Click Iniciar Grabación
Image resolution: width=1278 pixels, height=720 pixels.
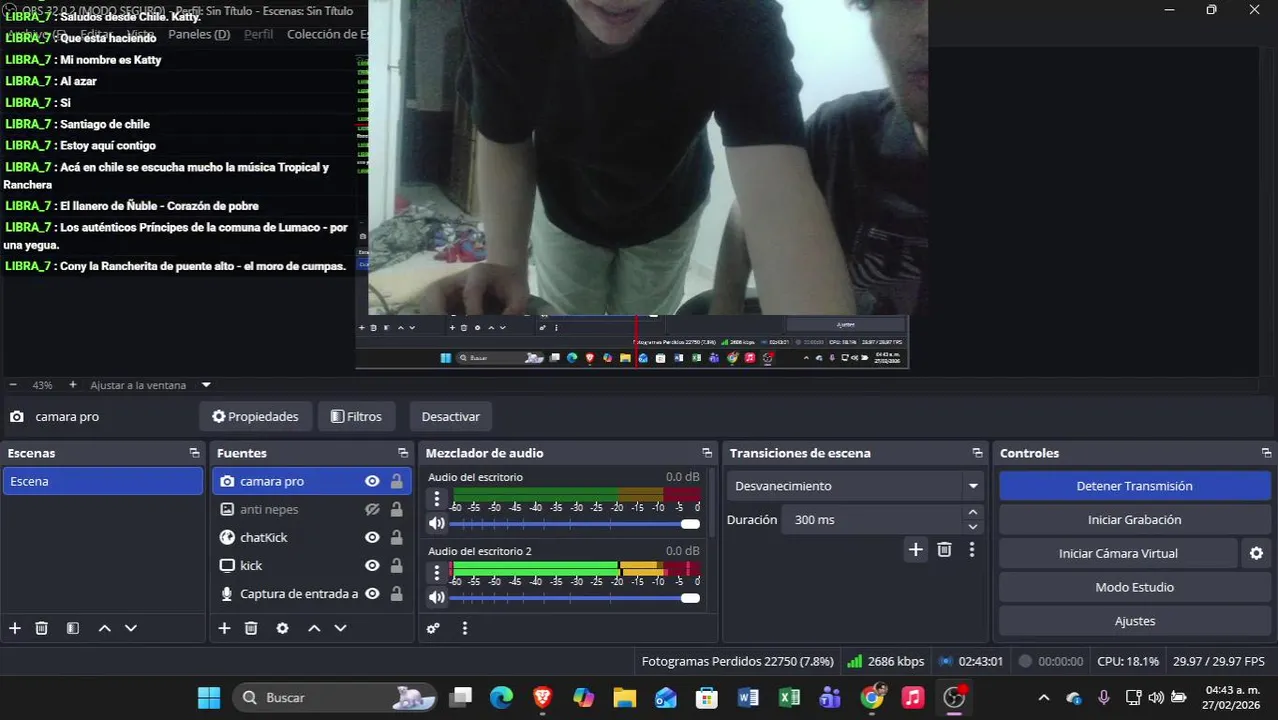click(x=1134, y=520)
